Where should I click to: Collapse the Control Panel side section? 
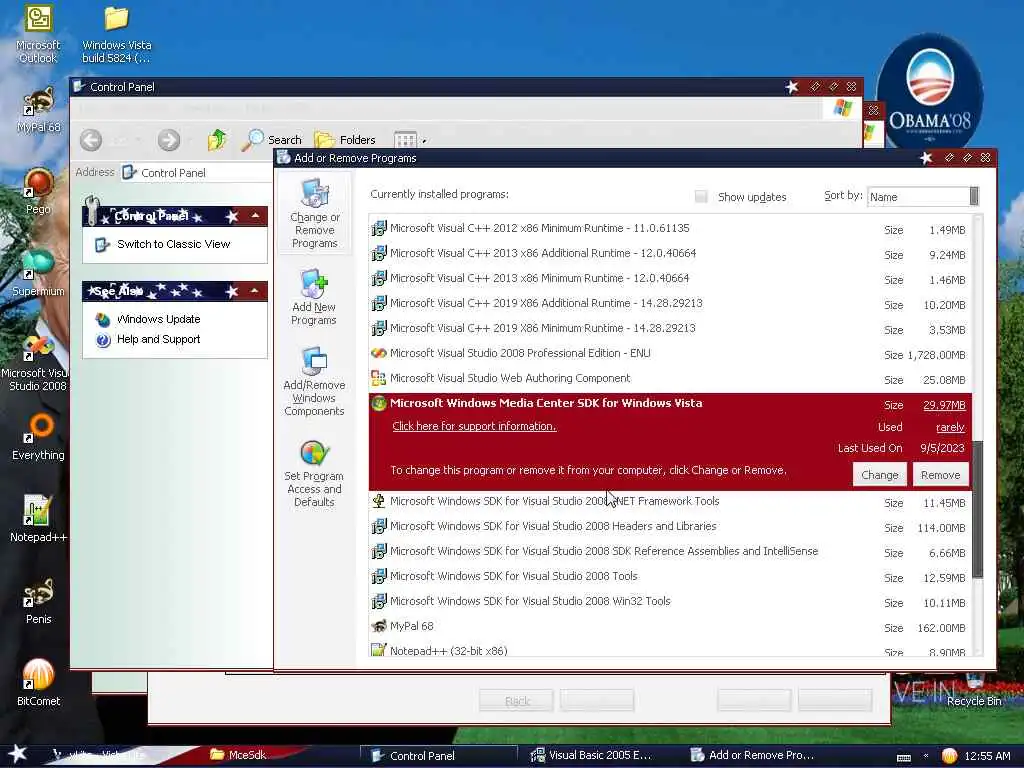pos(255,216)
